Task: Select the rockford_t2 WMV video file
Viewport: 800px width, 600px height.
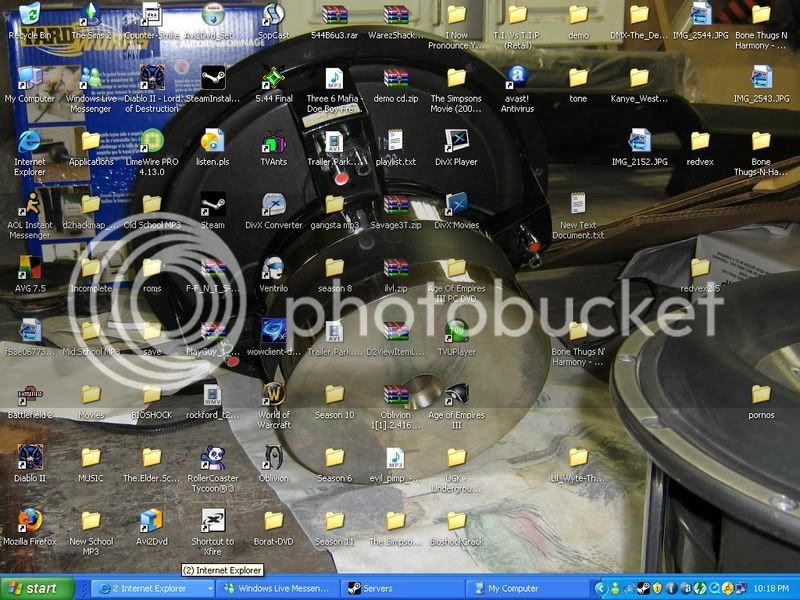Action: [x=213, y=394]
